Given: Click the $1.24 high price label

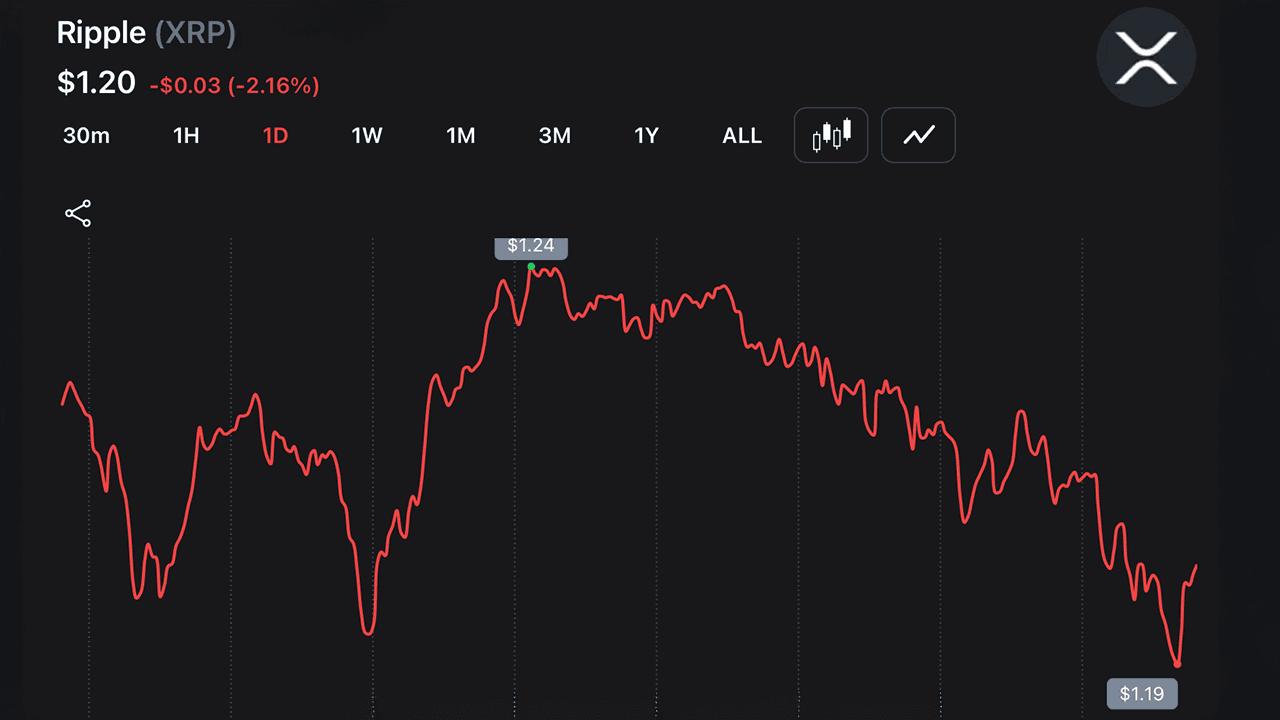Looking at the screenshot, I should pos(531,246).
